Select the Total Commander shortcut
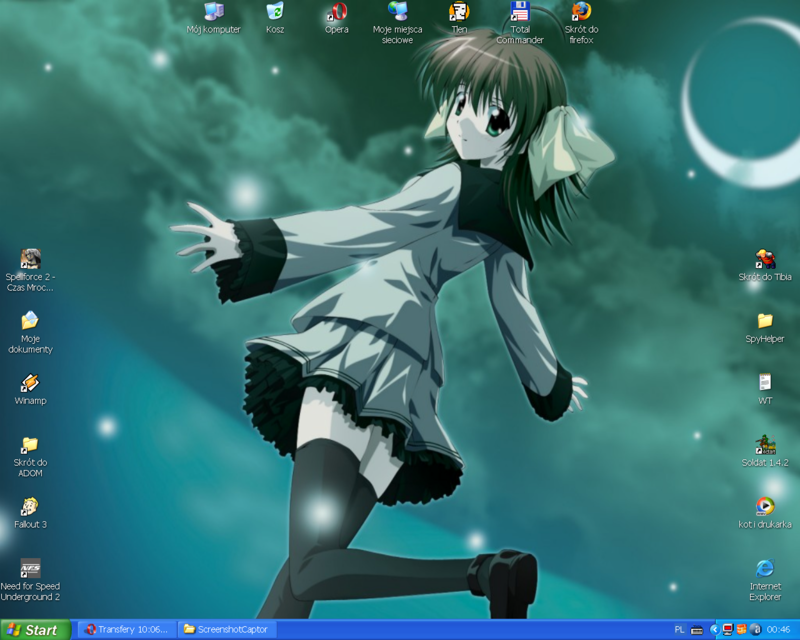 coord(520,23)
